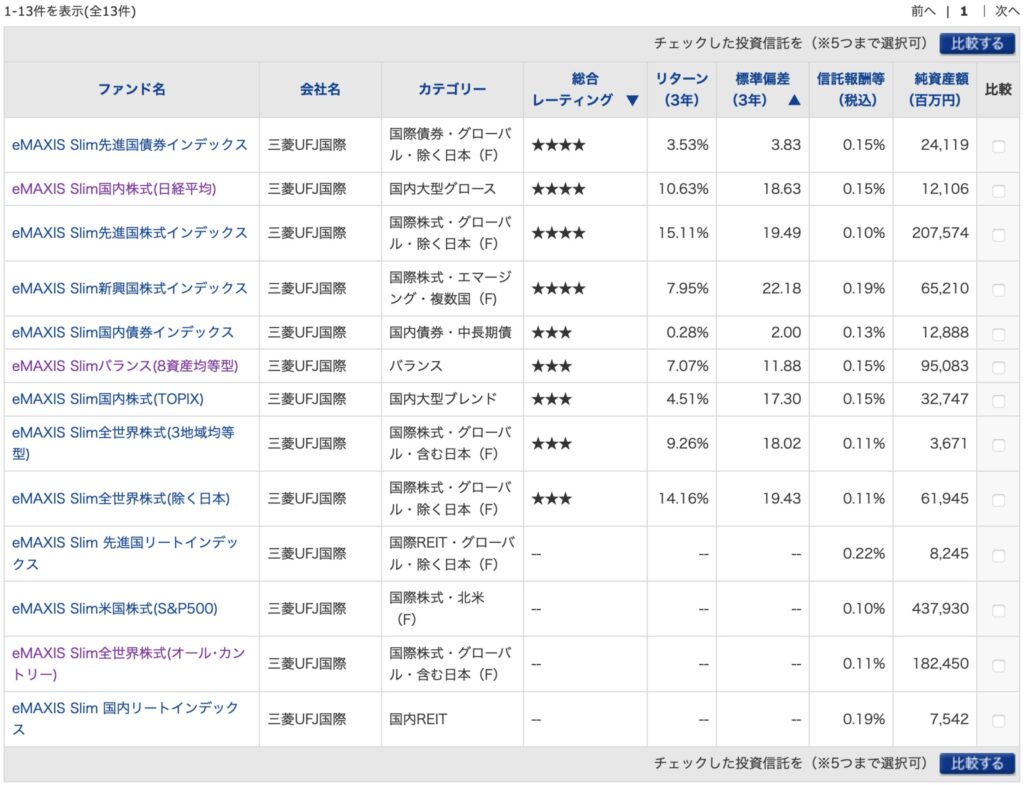Click the 国内債券・中長期債 category cell
This screenshot has width=1024, height=785.
click(x=450, y=332)
